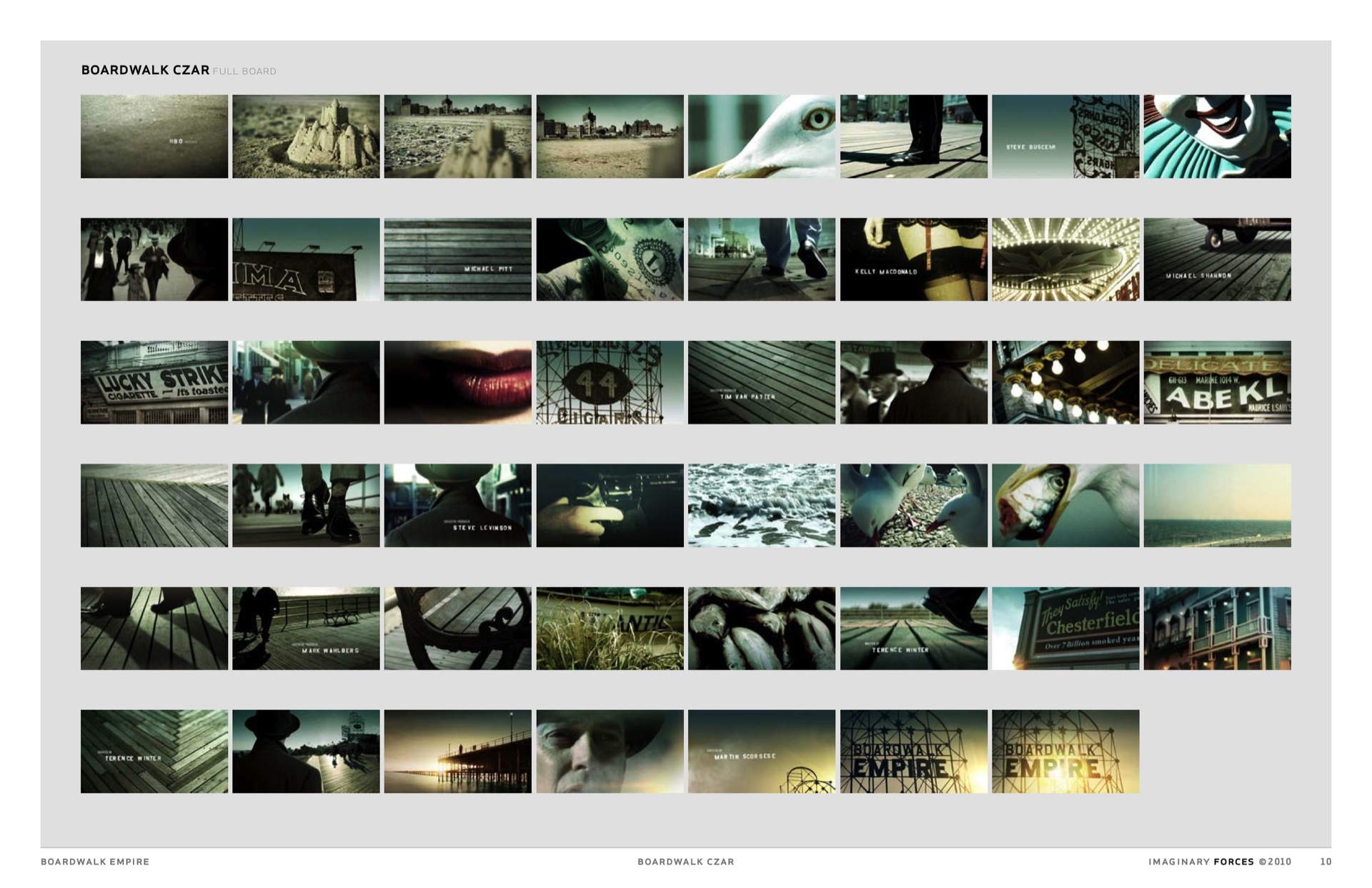This screenshot has width=1372, height=888.
Task: Select the Michael Pitt boardwalk planks frame
Action: (457, 259)
